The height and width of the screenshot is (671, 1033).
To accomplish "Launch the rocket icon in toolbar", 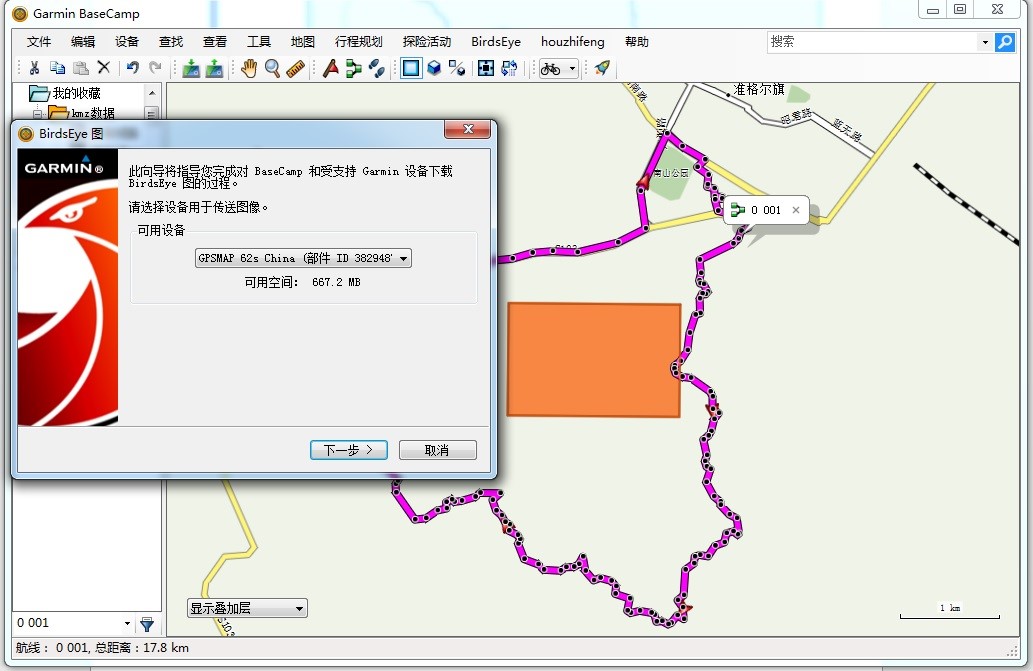I will click(602, 68).
